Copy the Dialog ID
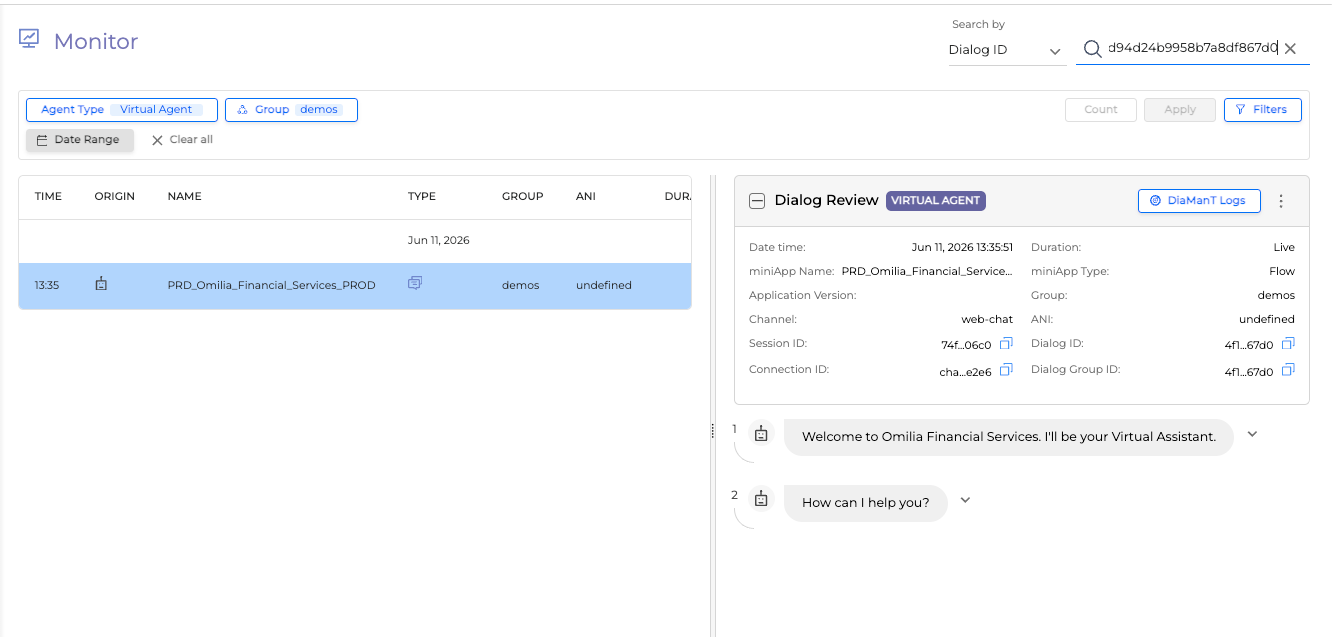Screen dimensions: 1332x637 [x=1288, y=344]
